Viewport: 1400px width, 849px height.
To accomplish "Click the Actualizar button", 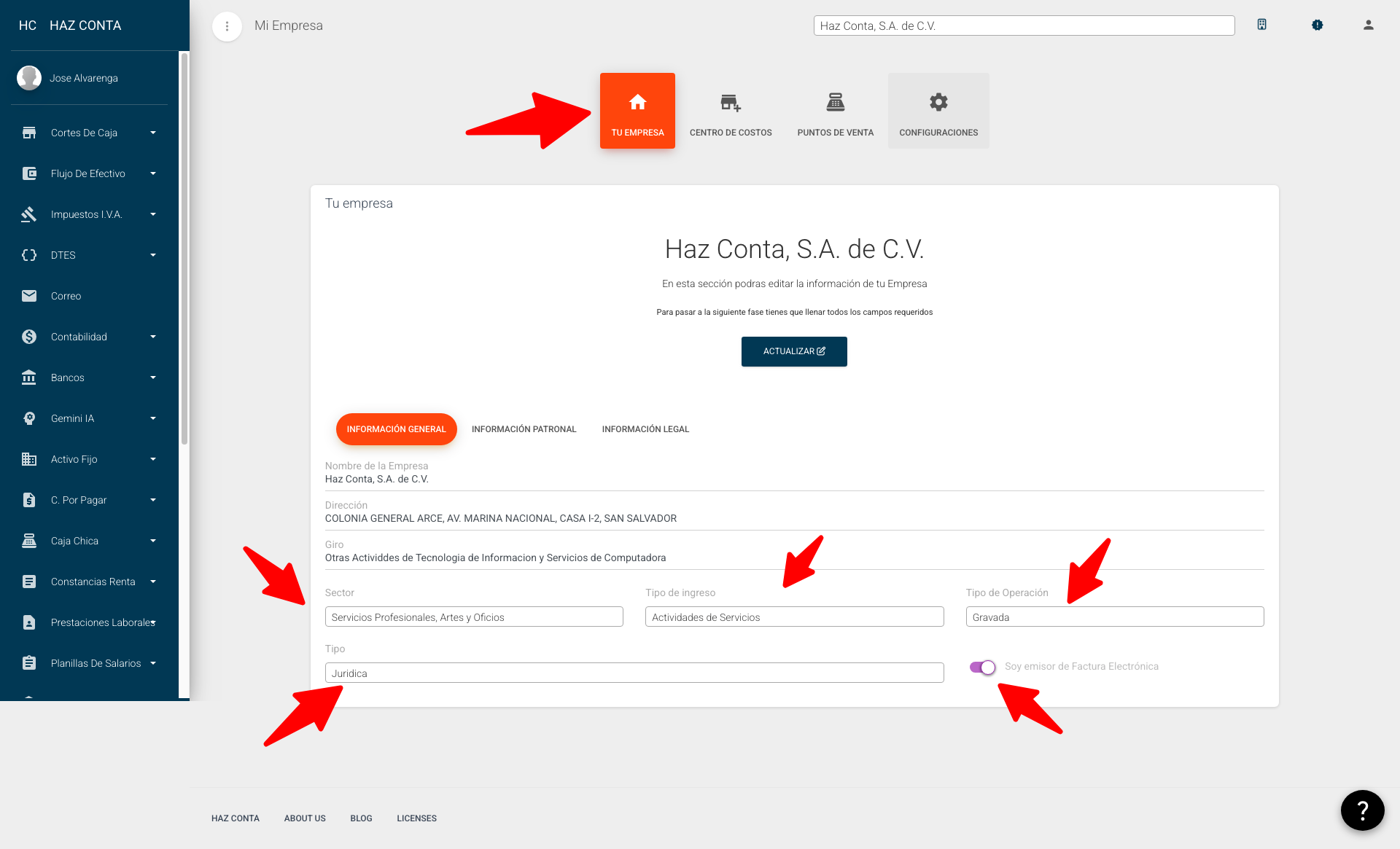I will pos(794,351).
